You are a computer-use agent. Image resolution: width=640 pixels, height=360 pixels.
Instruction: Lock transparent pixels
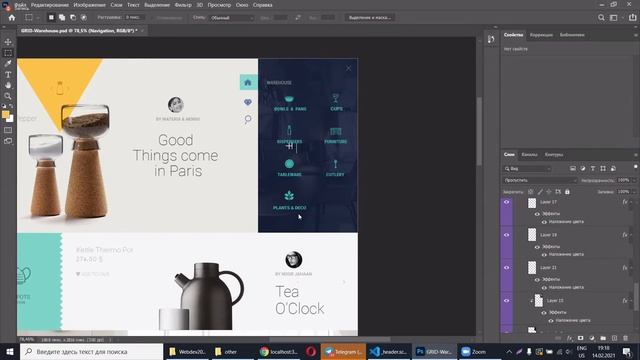[530, 191]
